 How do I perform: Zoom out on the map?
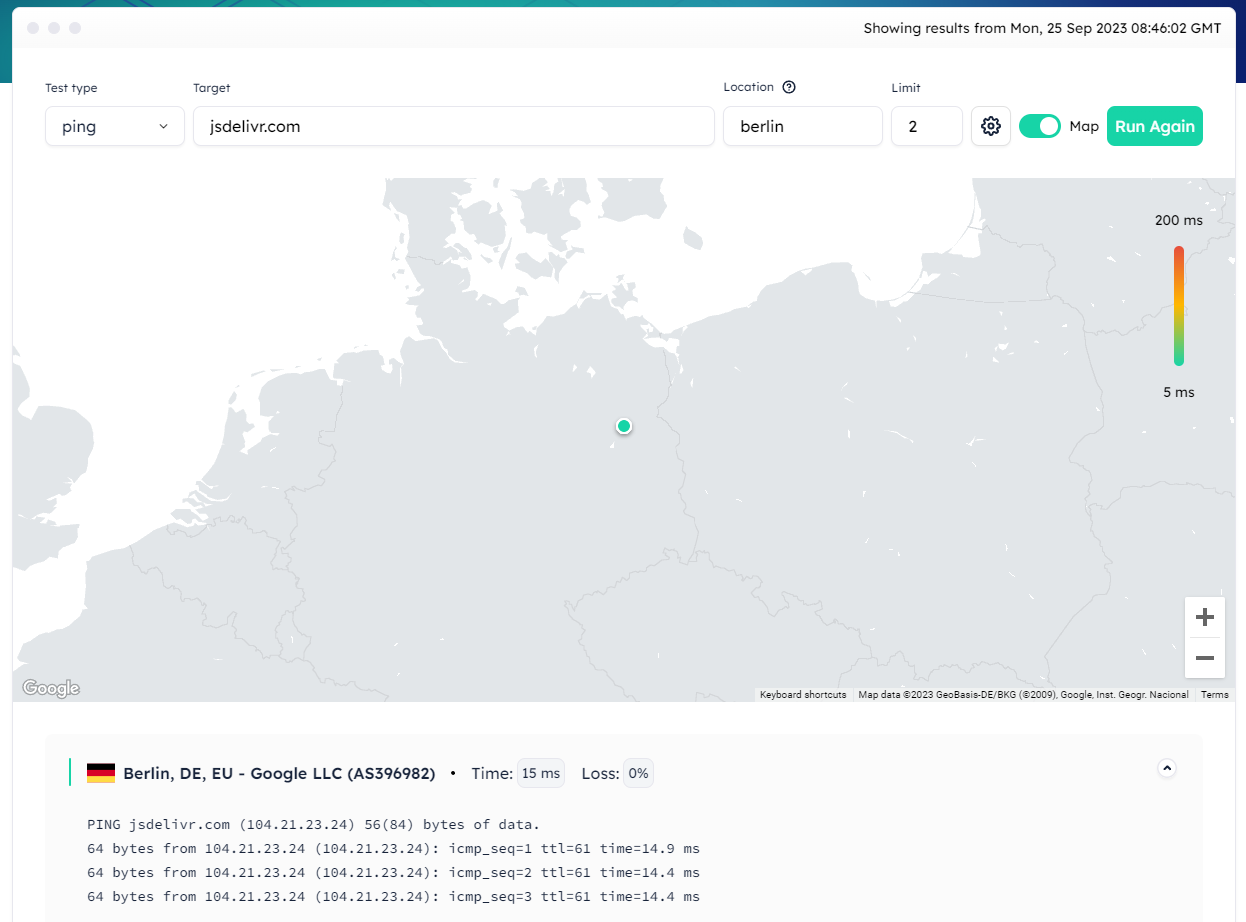[1204, 658]
